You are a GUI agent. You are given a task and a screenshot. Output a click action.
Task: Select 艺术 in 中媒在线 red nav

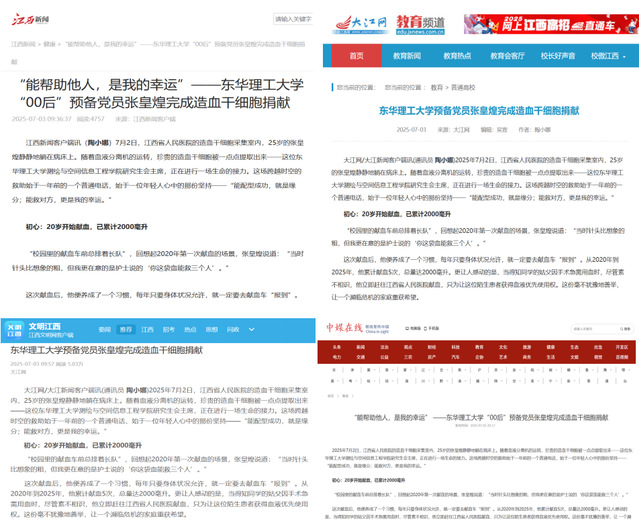[x=503, y=357]
